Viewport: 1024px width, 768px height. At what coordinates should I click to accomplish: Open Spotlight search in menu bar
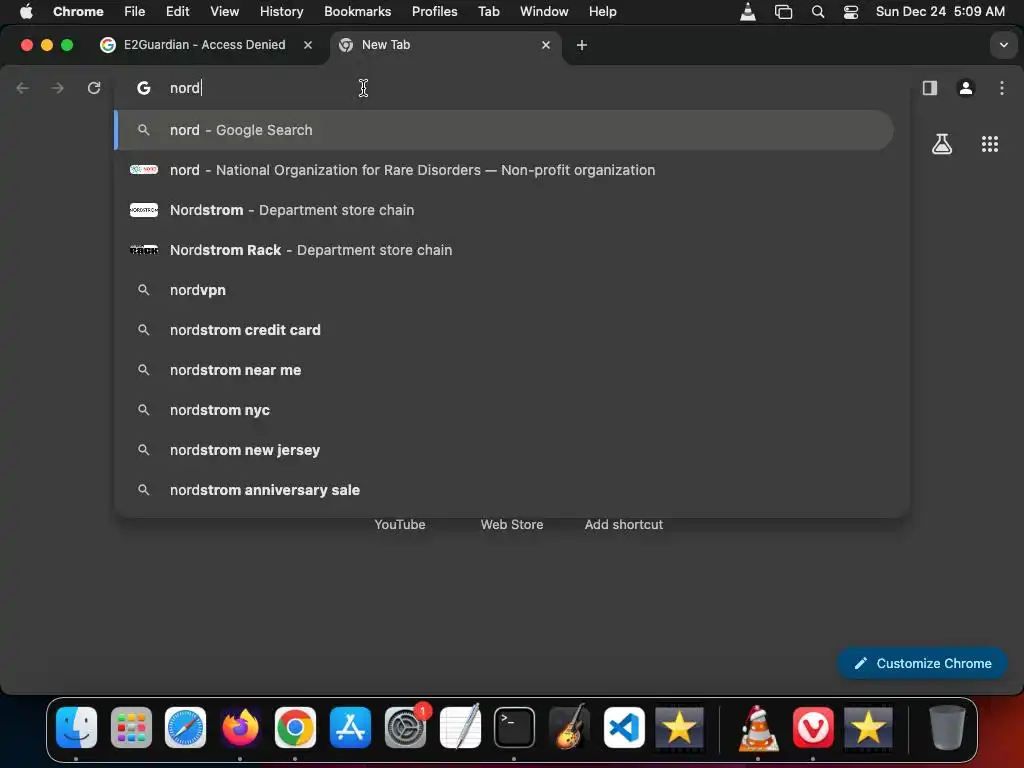point(818,12)
